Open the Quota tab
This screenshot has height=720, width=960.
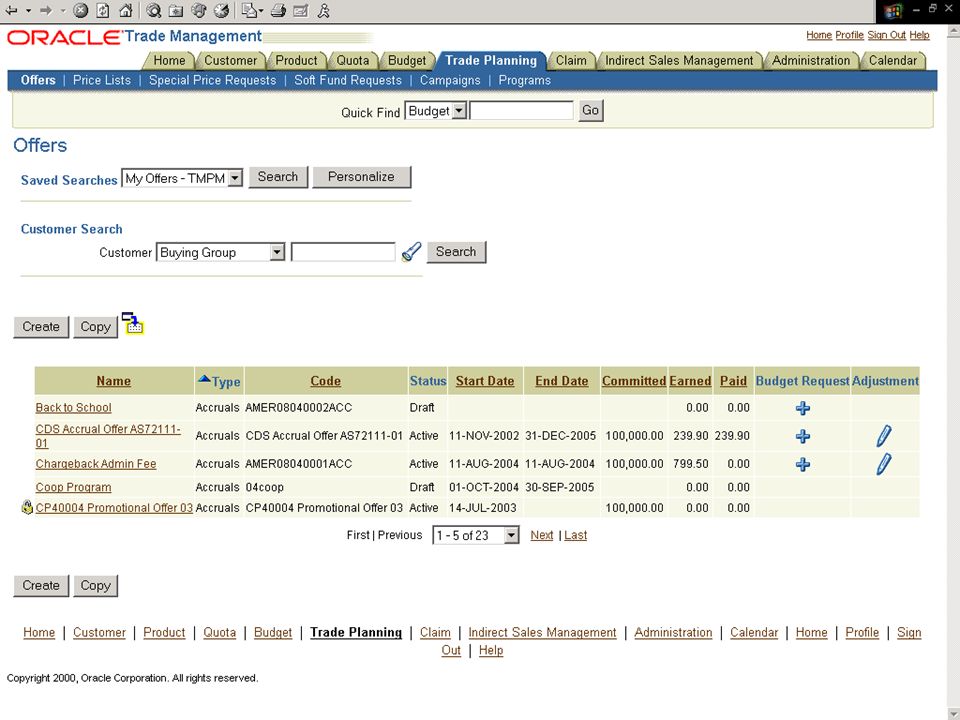pyautogui.click(x=353, y=60)
